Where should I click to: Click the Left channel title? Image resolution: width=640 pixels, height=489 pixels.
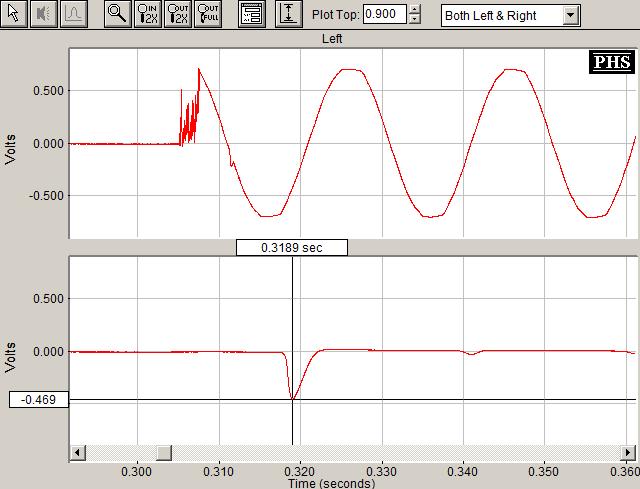click(332, 39)
